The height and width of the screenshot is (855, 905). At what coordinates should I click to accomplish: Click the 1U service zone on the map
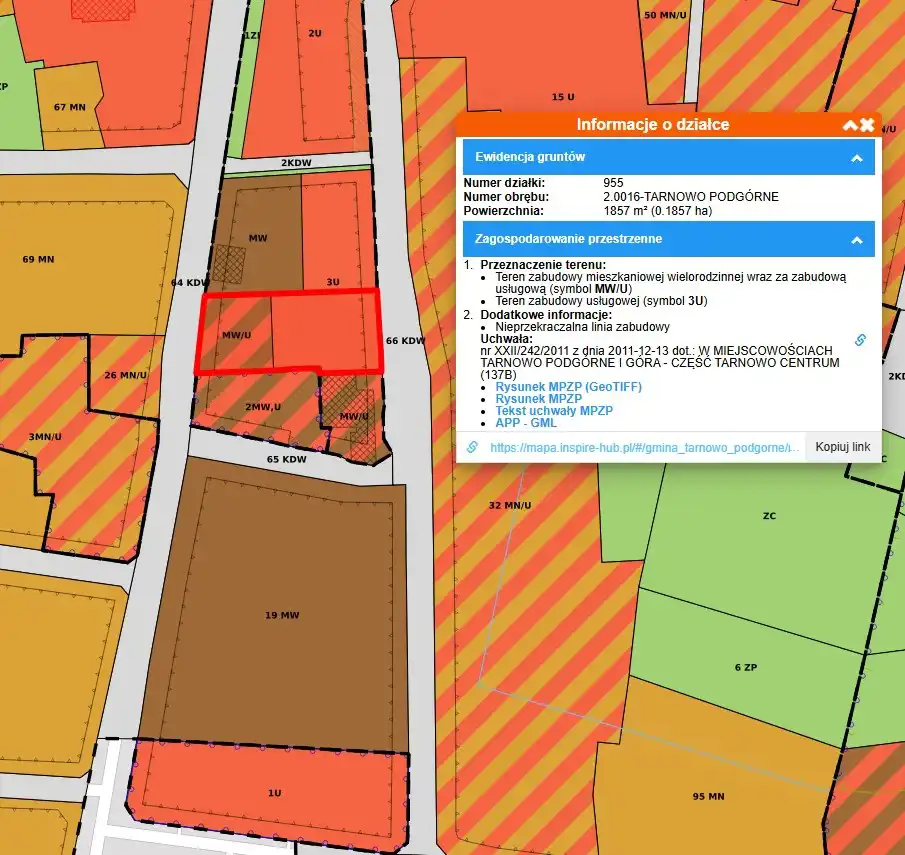[x=273, y=793]
